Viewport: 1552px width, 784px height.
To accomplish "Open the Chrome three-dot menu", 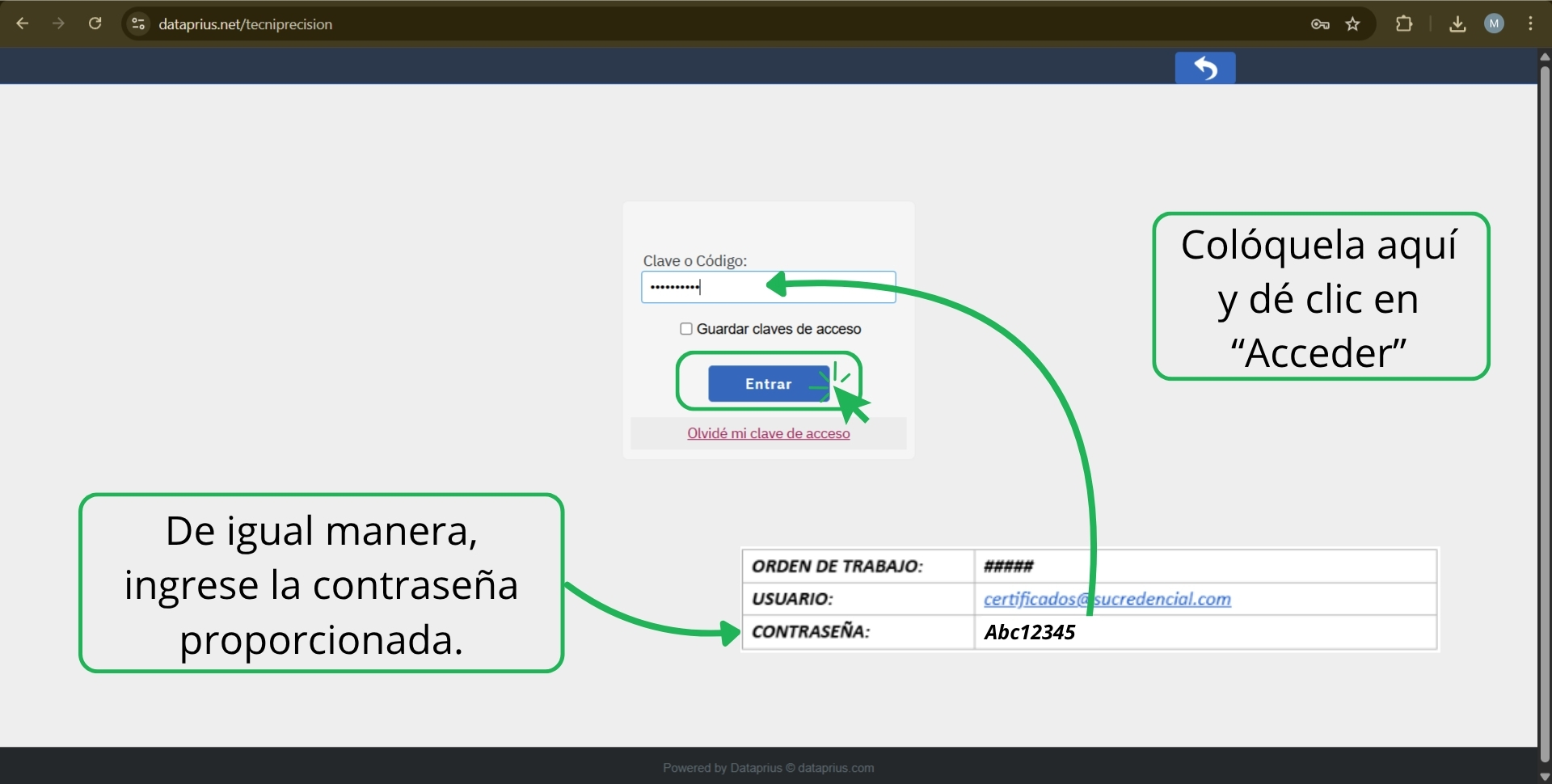I will pyautogui.click(x=1530, y=24).
